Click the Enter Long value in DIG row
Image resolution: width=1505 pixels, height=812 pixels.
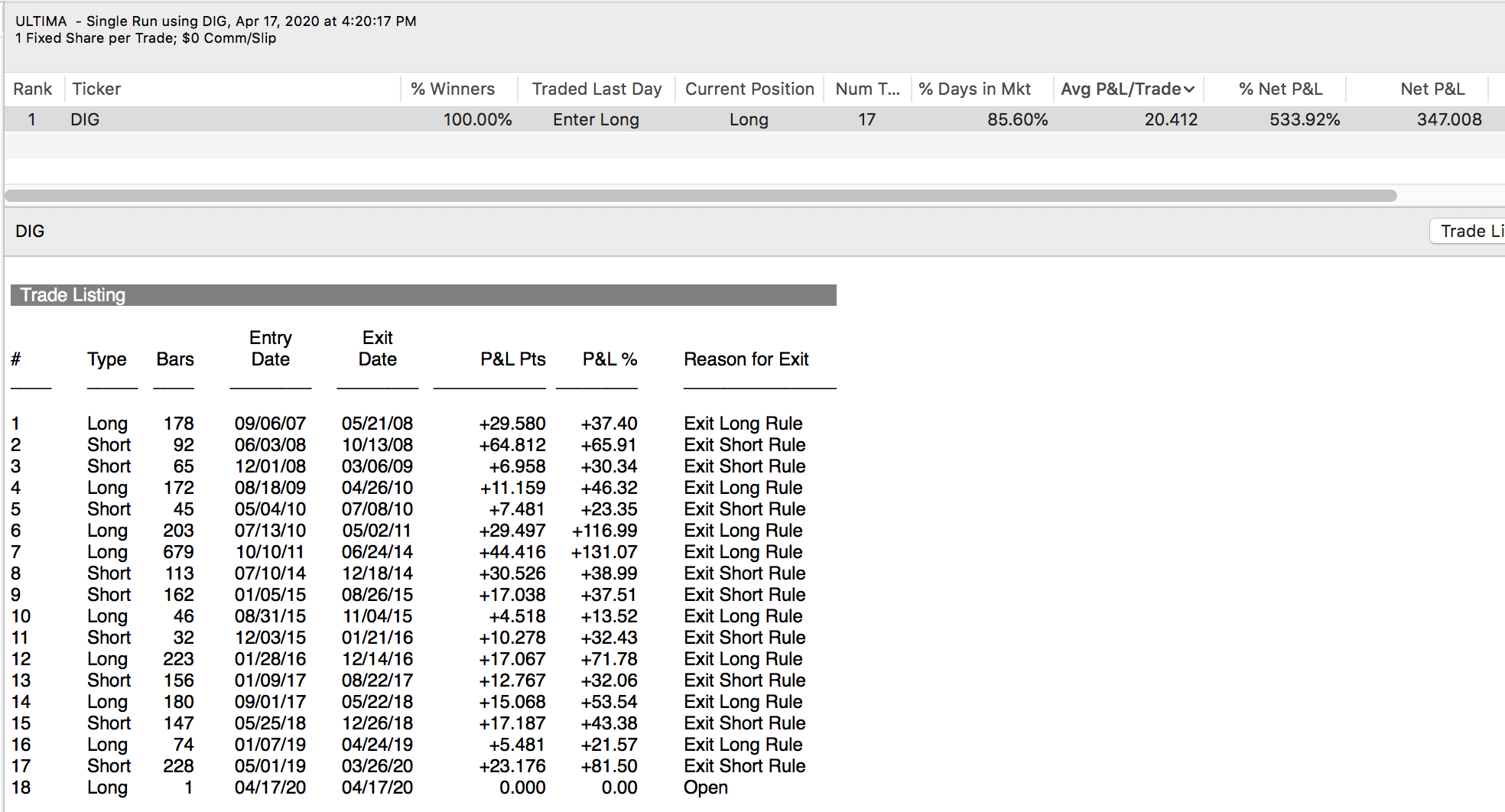(x=596, y=119)
